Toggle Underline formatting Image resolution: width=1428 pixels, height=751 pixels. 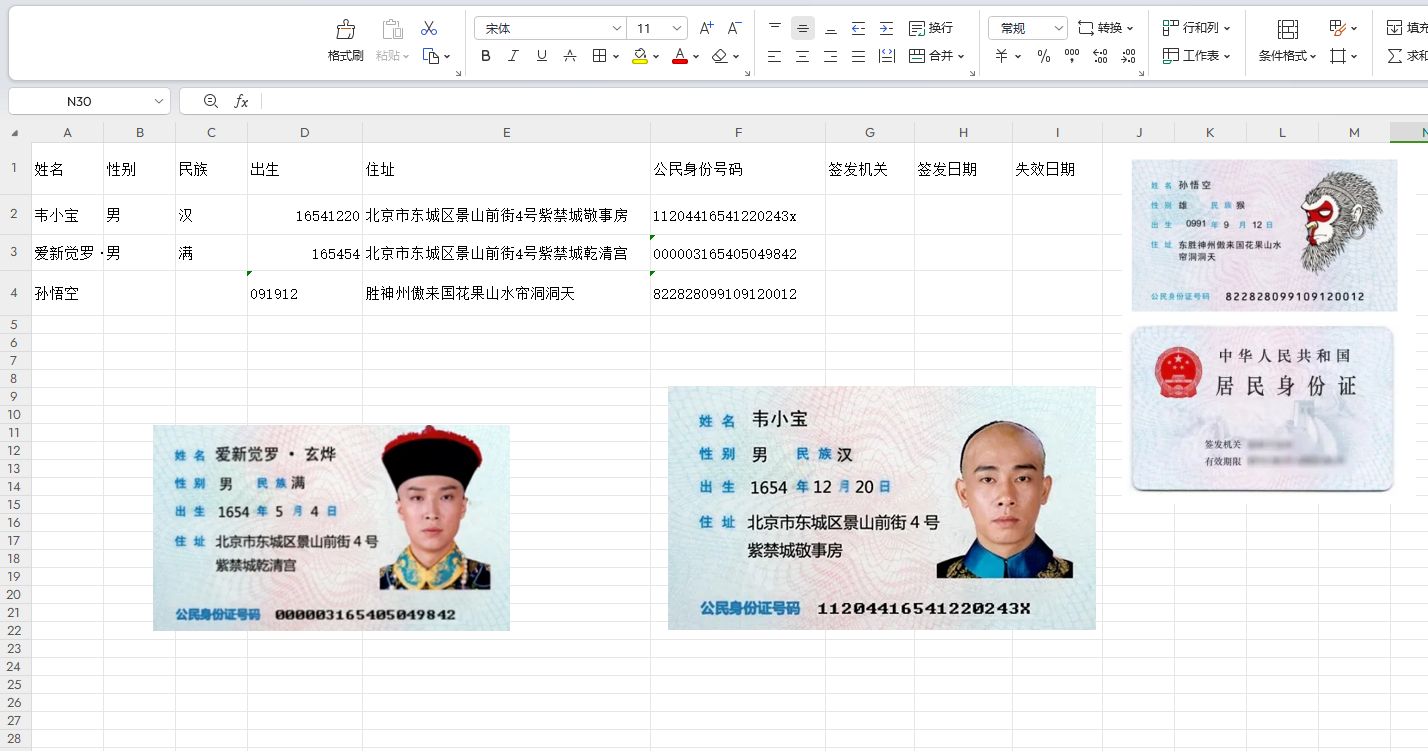[x=542, y=56]
